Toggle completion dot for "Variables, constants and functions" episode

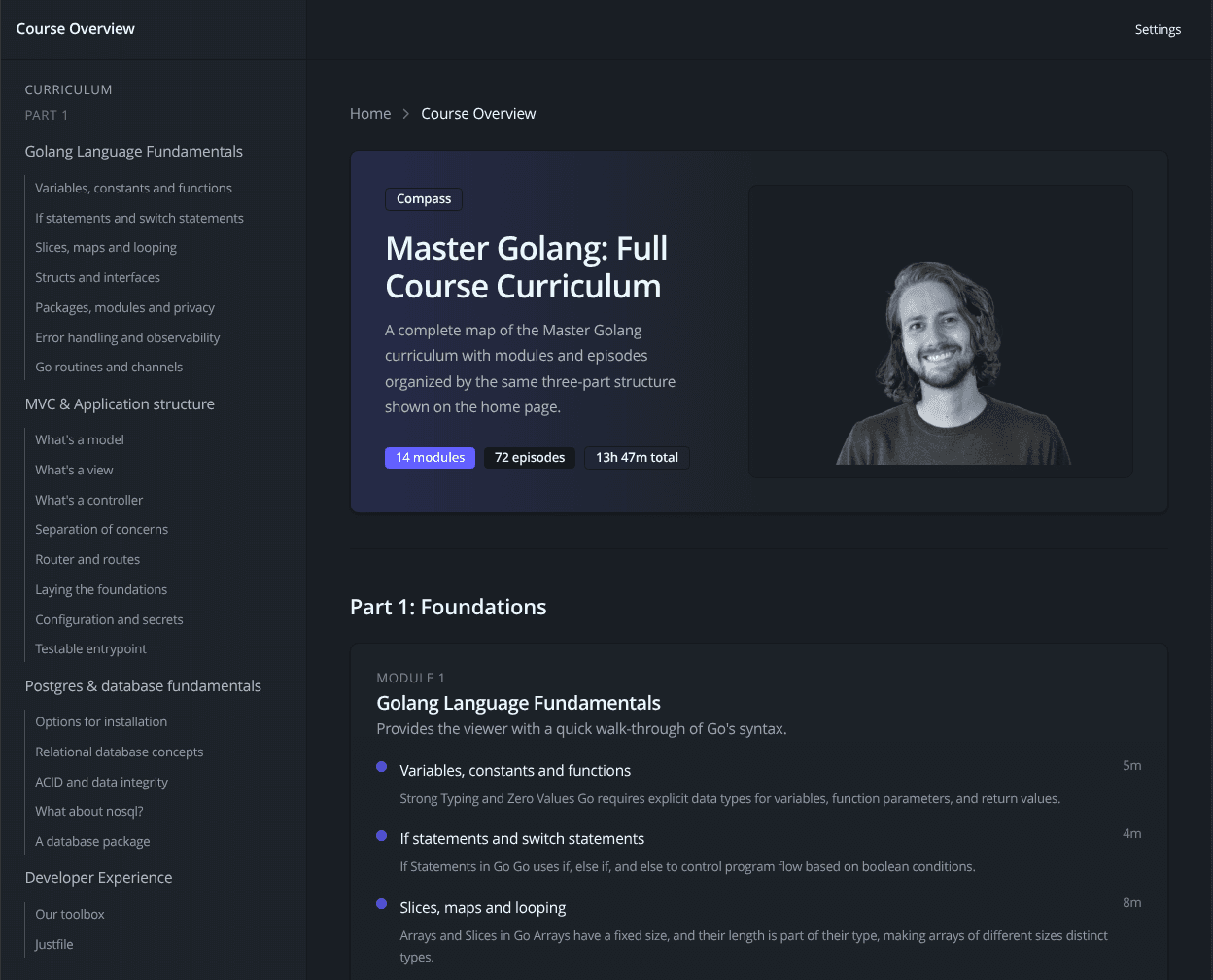(380, 767)
